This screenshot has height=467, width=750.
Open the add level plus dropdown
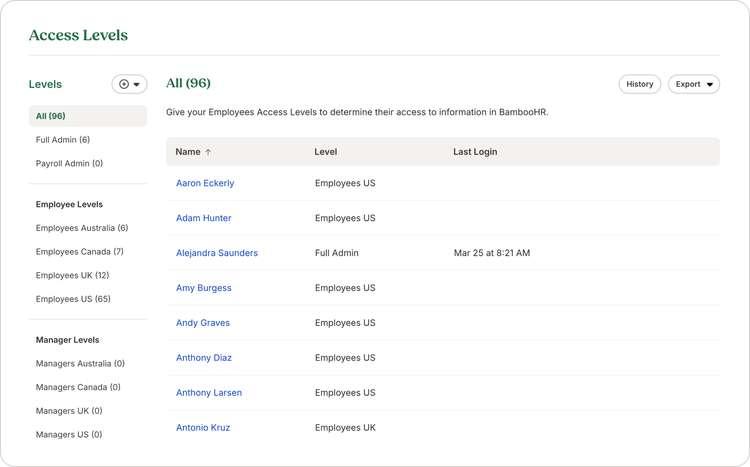click(129, 84)
